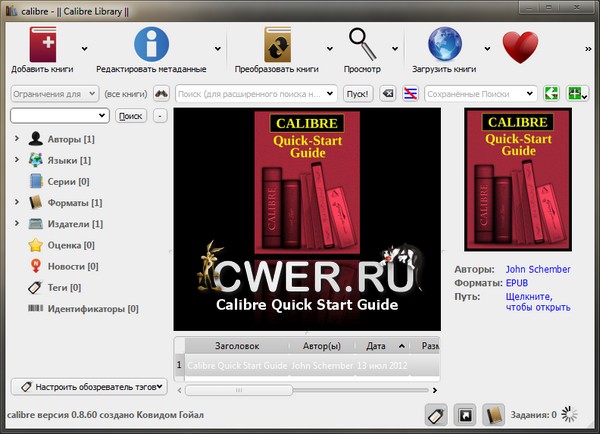This screenshot has width=600, height=434.
Task: Toggle the book details panel button
Action: (494, 415)
